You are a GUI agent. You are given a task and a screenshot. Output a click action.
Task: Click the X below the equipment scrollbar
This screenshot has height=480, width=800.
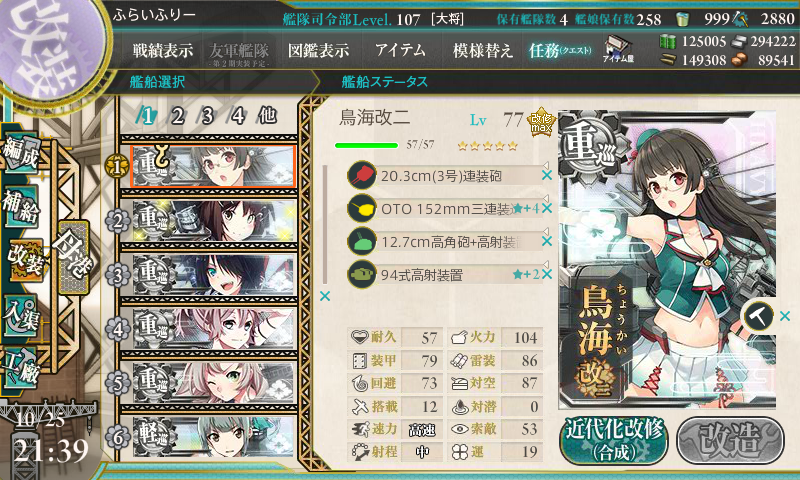click(324, 296)
